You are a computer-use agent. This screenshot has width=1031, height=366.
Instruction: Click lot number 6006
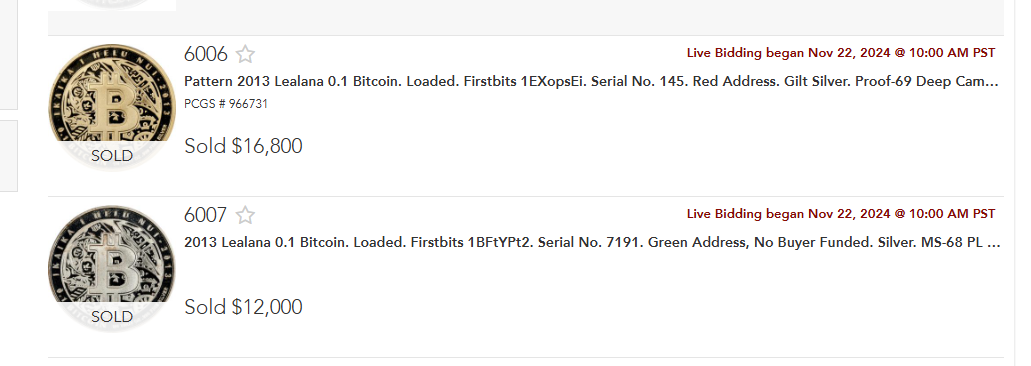[x=206, y=54]
